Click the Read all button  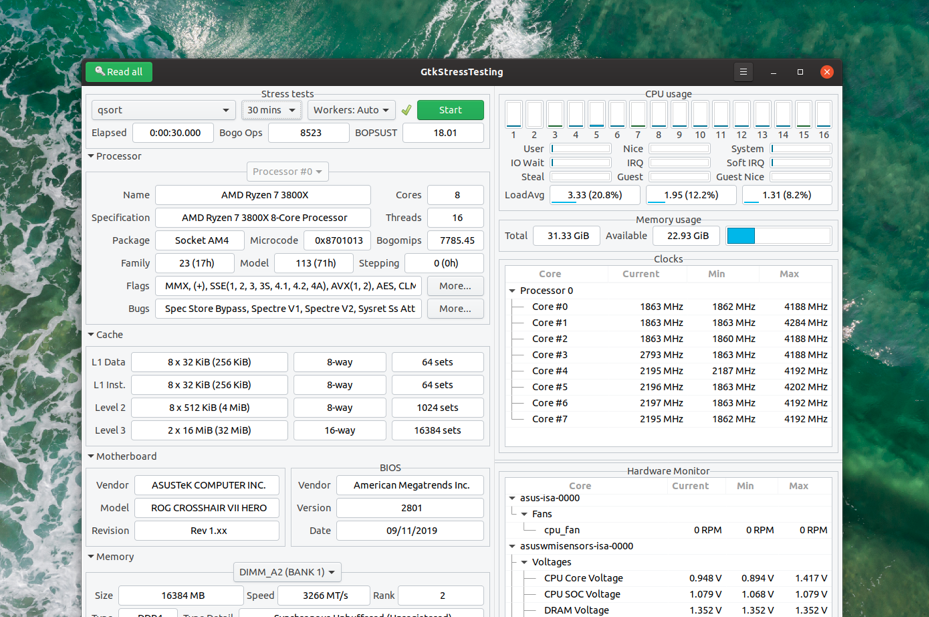[119, 72]
